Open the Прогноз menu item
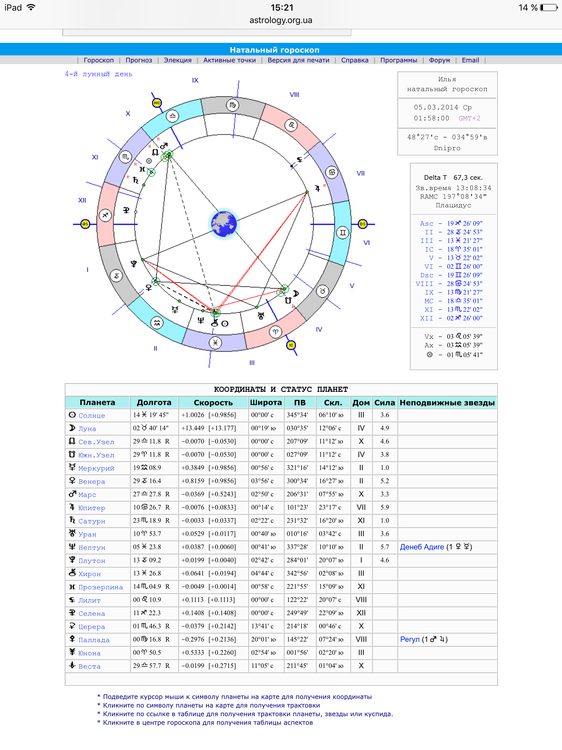The height and width of the screenshot is (750, 562). tap(139, 60)
